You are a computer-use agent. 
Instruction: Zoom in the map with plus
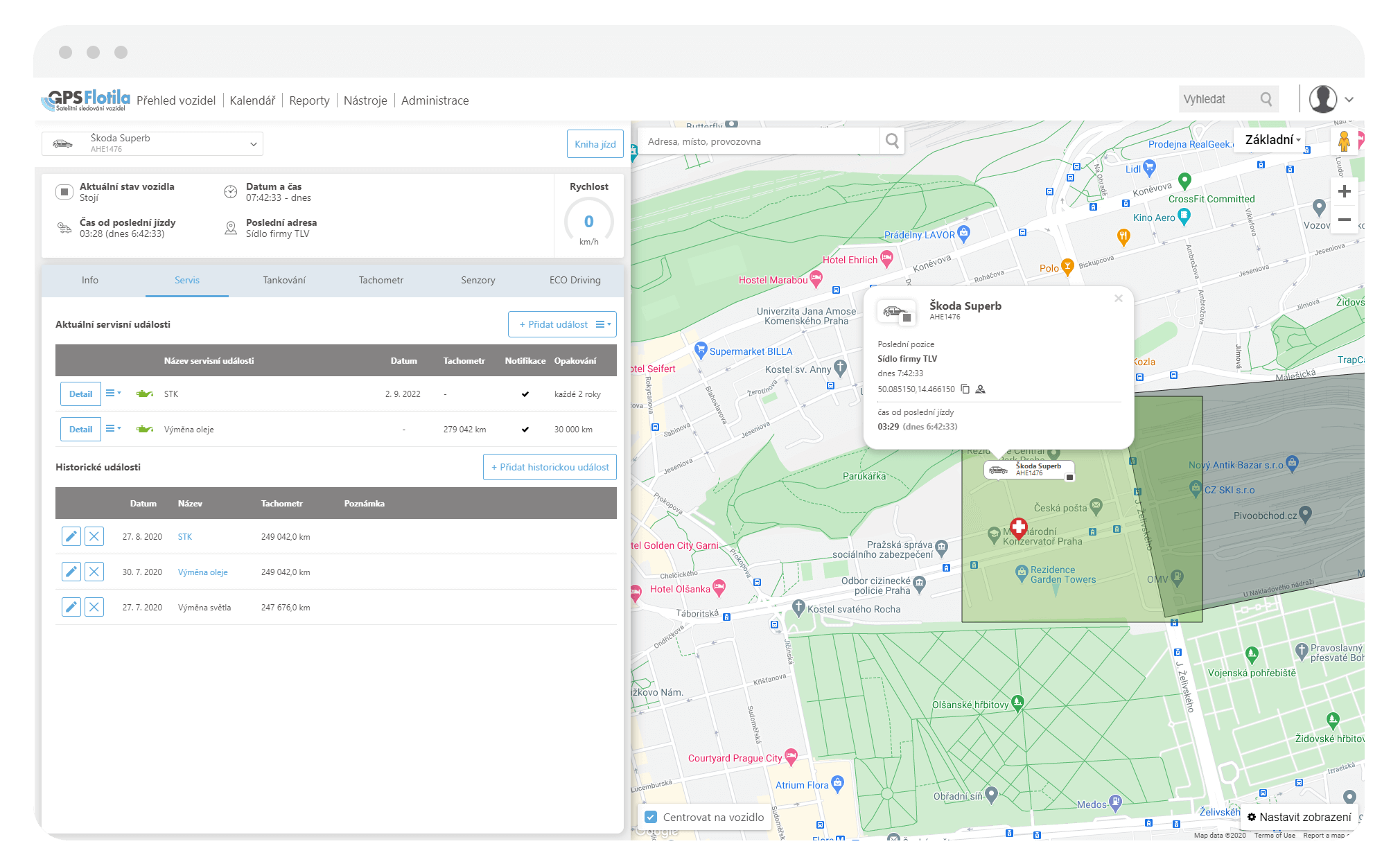[x=1344, y=191]
